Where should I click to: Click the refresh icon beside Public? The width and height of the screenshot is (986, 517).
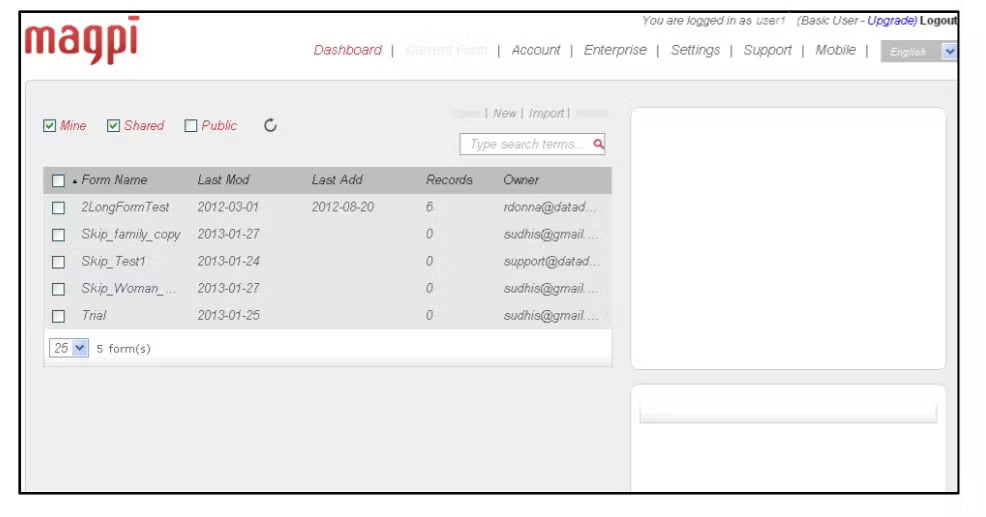[270, 126]
